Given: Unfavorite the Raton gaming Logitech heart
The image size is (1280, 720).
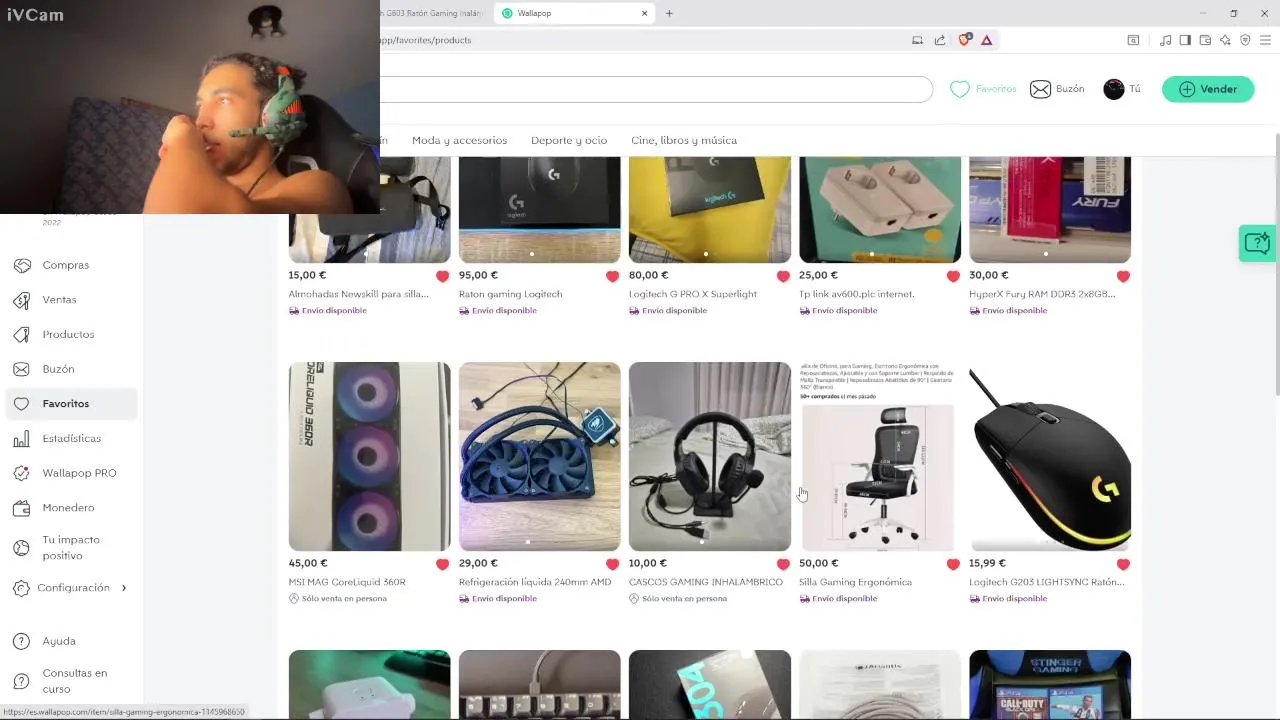Looking at the screenshot, I should tap(612, 276).
